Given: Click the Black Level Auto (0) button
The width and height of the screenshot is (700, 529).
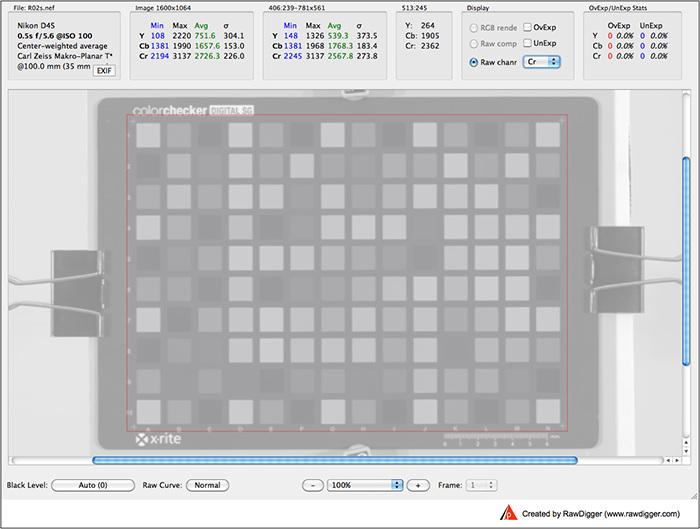Looking at the screenshot, I should point(93,485).
